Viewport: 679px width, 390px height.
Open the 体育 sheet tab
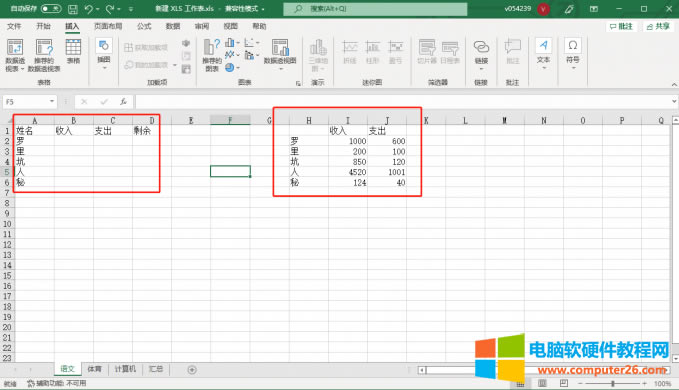94,369
